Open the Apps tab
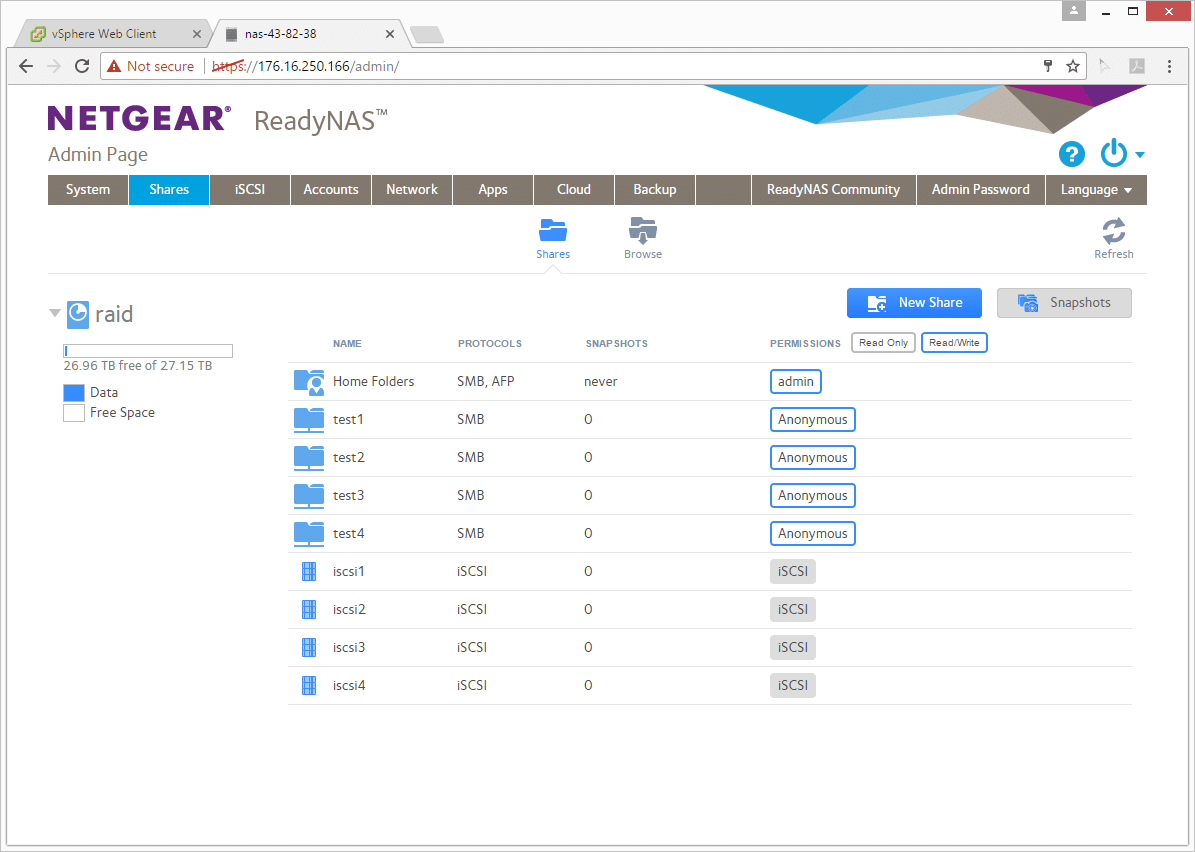The image size is (1195, 852). [x=493, y=190]
